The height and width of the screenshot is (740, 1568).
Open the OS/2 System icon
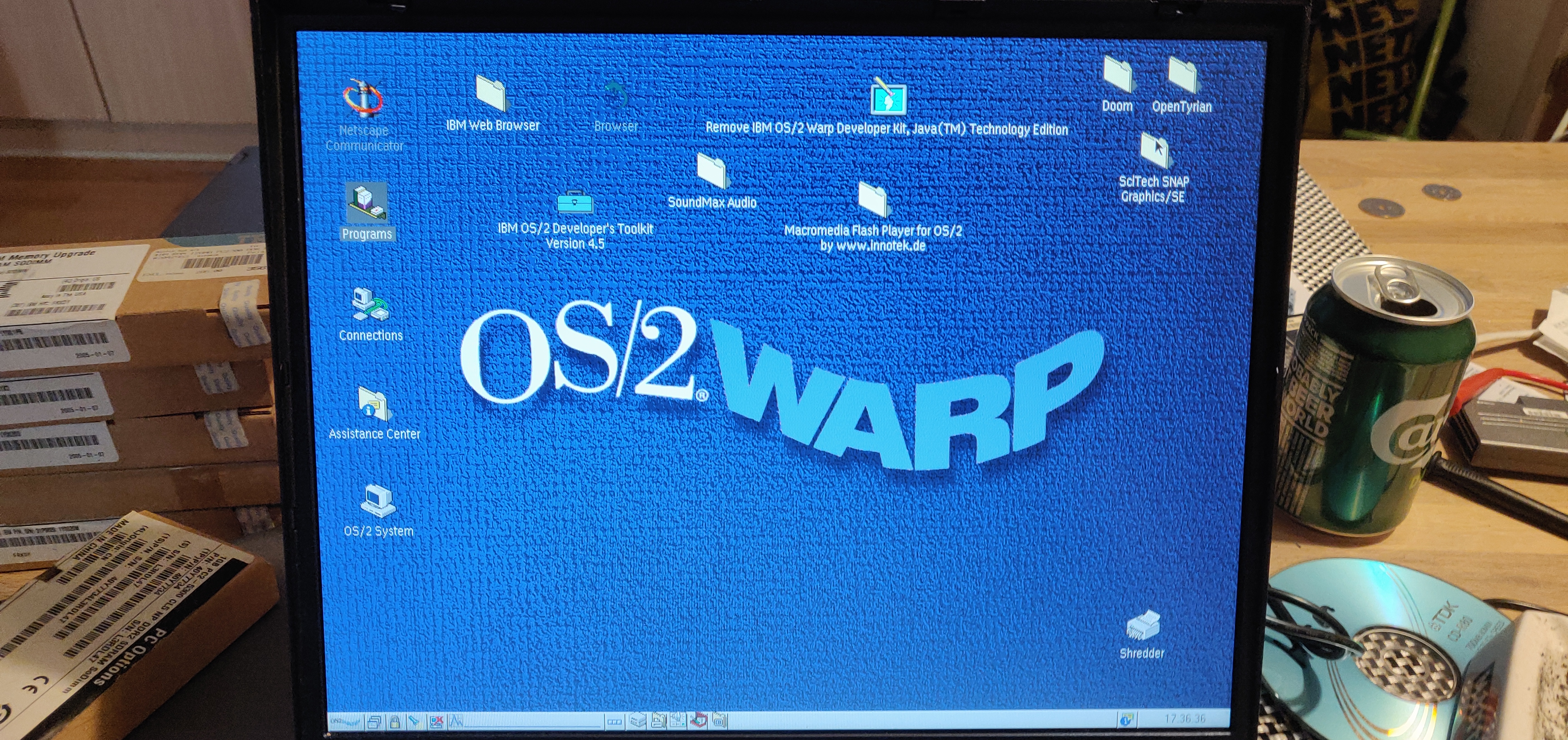pos(378,501)
